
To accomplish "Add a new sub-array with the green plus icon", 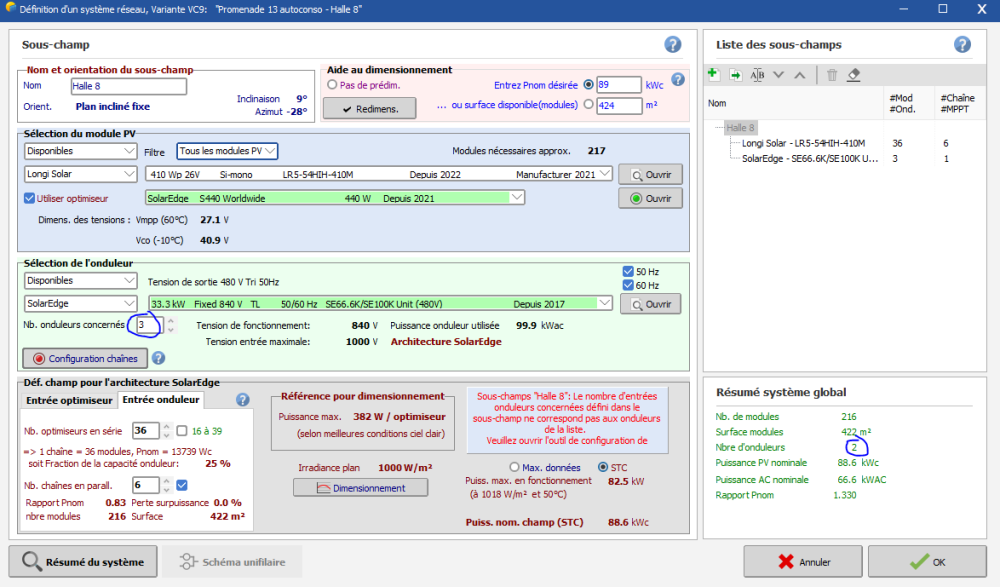I will tap(713, 75).
